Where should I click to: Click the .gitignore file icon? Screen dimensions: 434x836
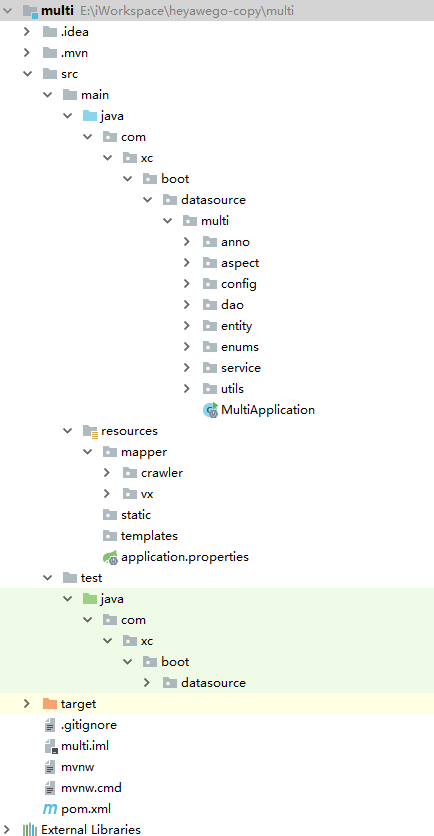coord(50,725)
